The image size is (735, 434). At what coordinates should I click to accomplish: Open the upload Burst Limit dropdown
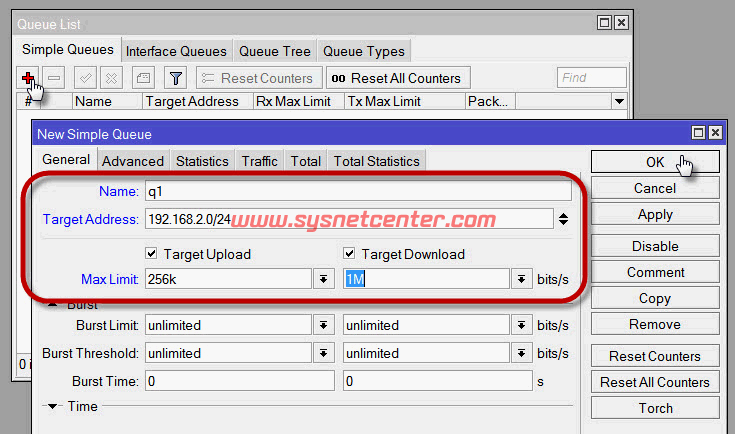[x=323, y=325]
